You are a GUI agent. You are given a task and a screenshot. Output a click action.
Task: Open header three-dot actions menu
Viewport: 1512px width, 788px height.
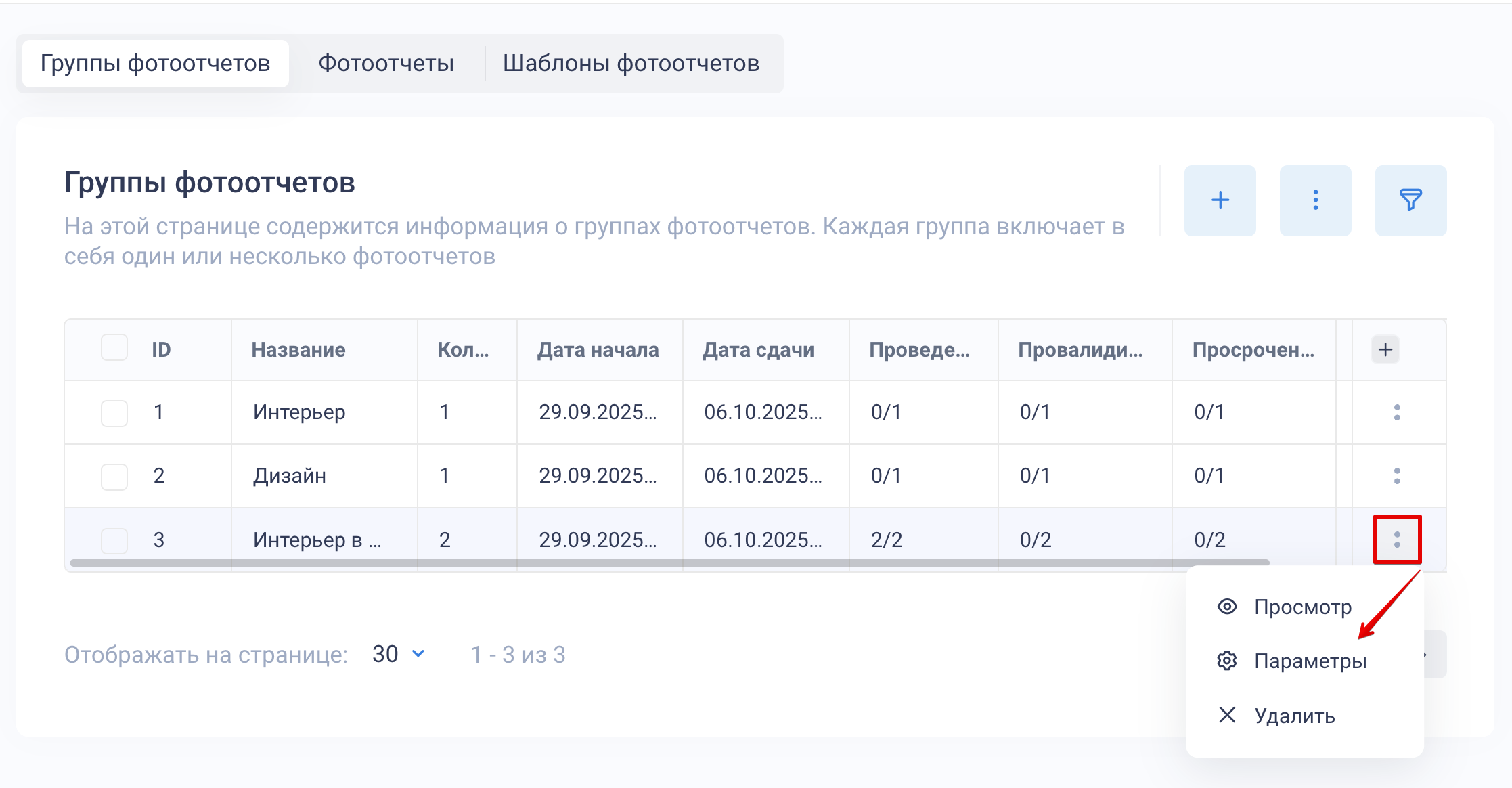pyautogui.click(x=1315, y=200)
